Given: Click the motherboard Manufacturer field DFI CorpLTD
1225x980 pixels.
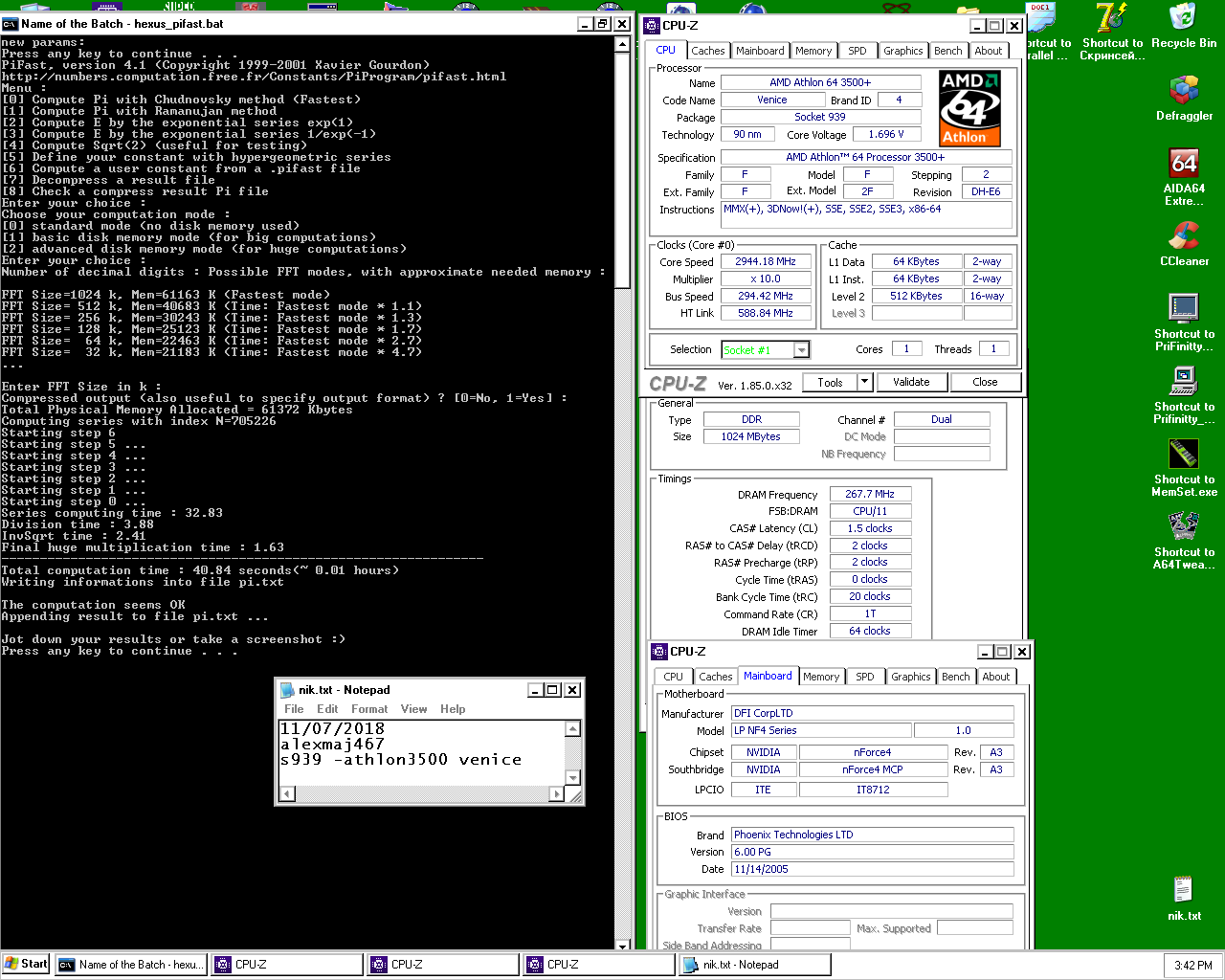Looking at the screenshot, I should tap(872, 713).
